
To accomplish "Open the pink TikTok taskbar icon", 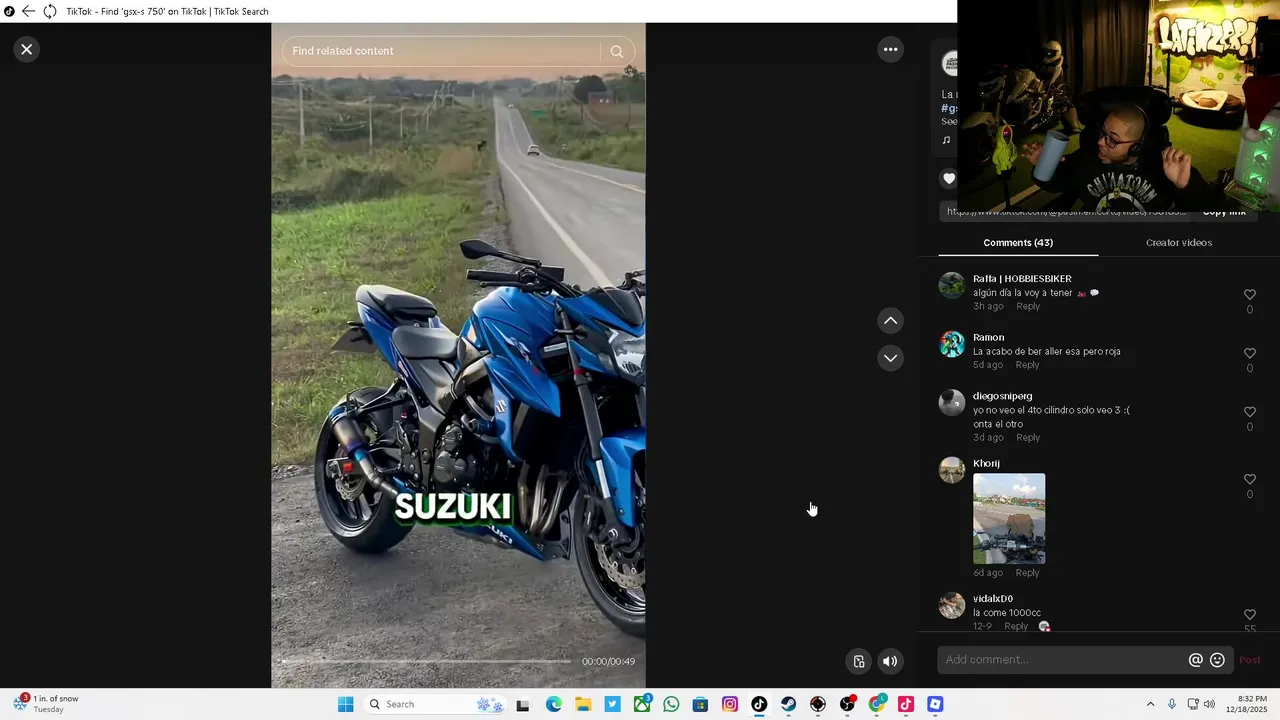I will 906,704.
